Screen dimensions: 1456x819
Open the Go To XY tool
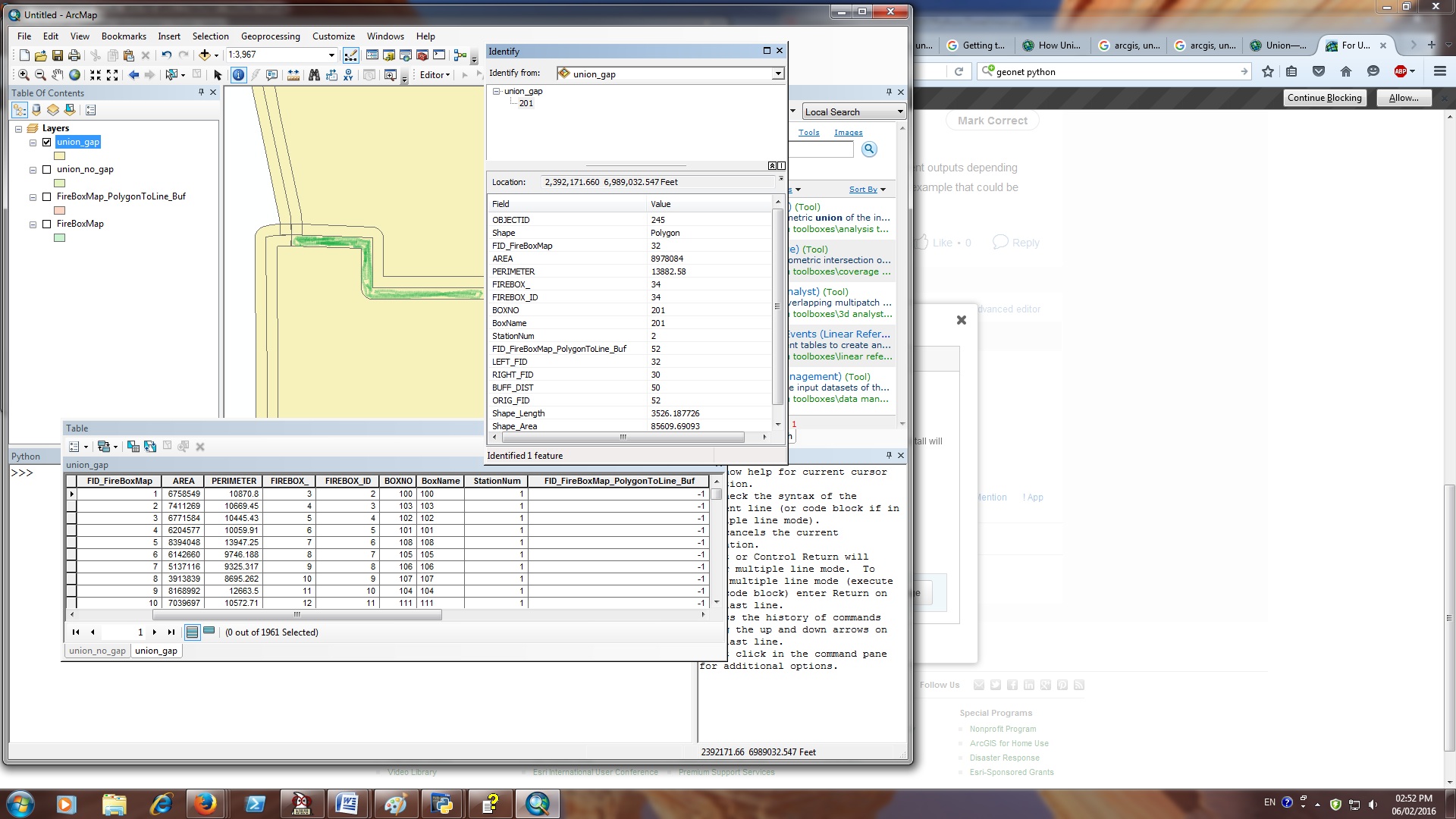pyautogui.click(x=348, y=75)
